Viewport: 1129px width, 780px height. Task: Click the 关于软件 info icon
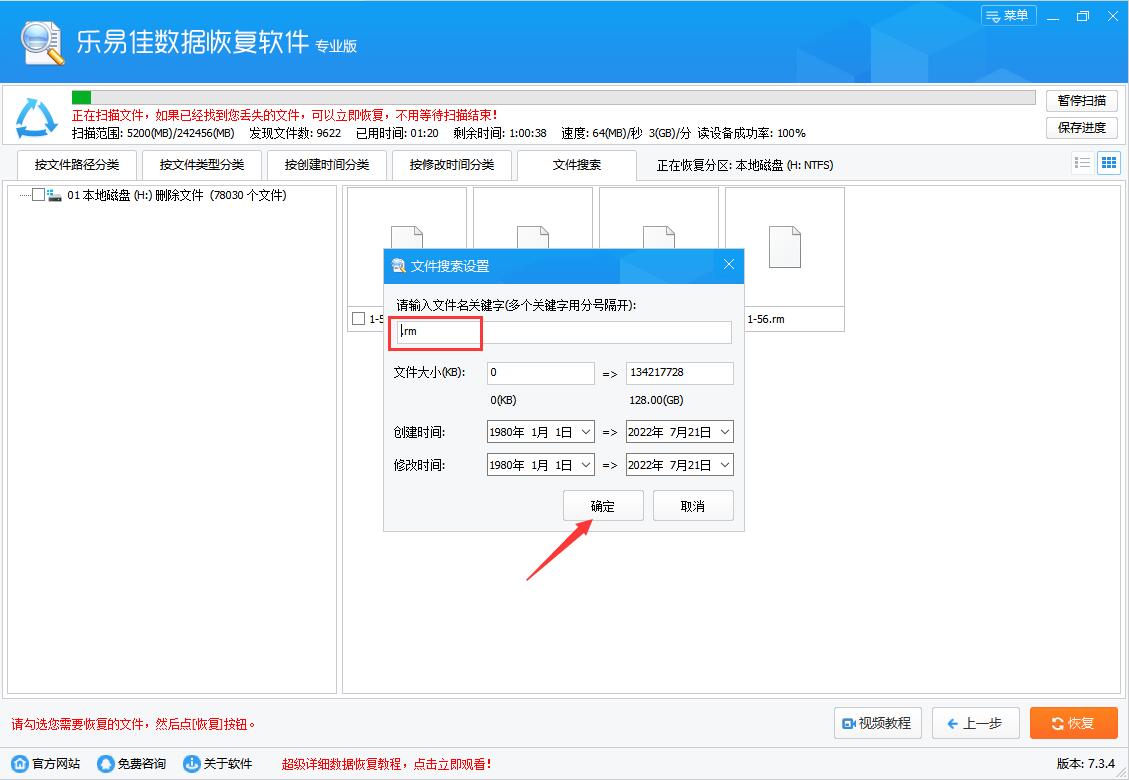click(190, 762)
